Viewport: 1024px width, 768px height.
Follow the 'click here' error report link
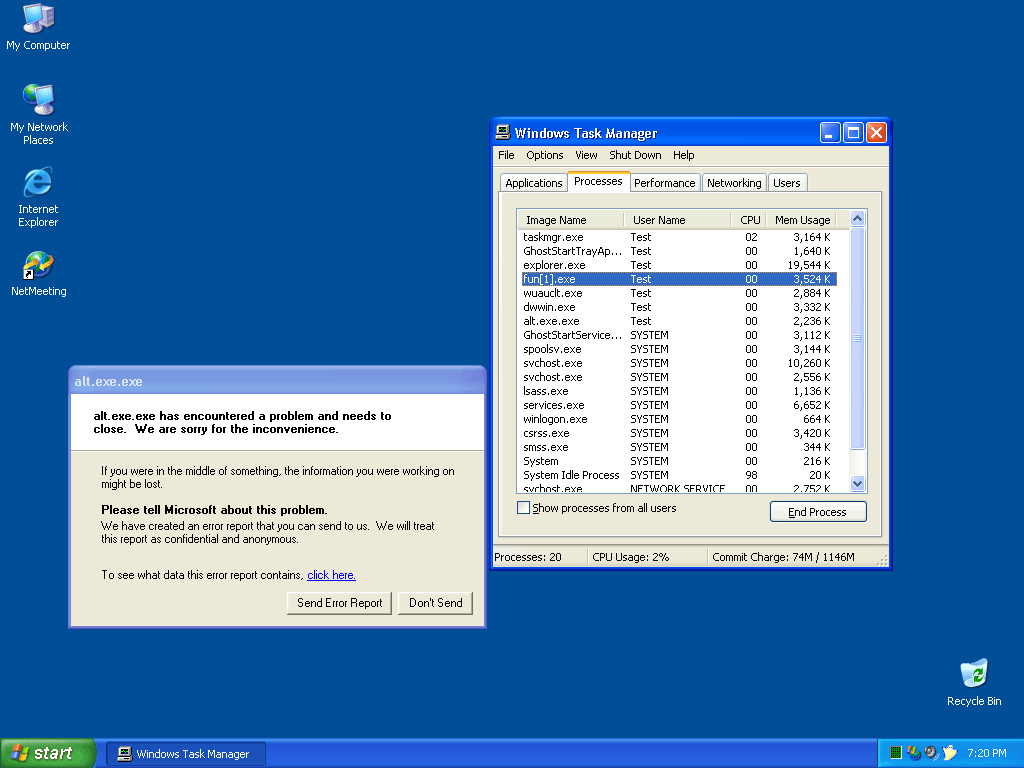331,575
